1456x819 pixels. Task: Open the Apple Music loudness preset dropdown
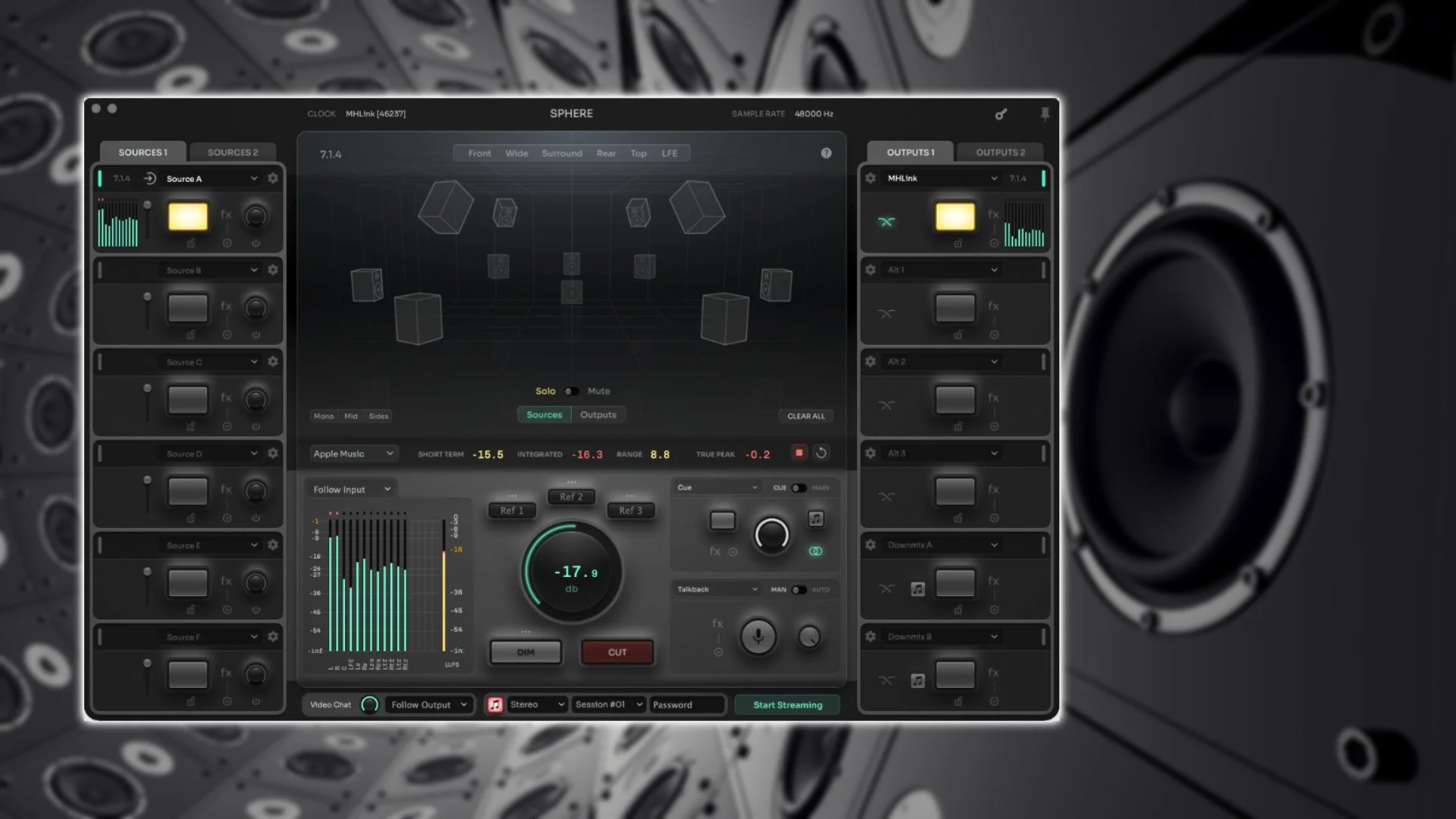(353, 453)
